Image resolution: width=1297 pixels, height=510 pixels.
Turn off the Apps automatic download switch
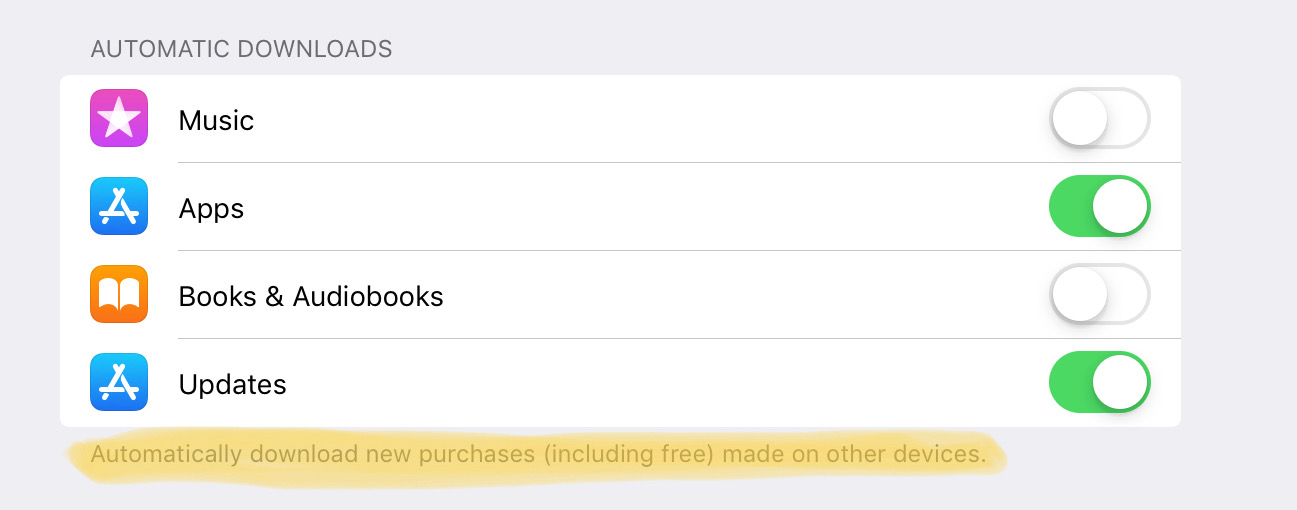point(1099,207)
